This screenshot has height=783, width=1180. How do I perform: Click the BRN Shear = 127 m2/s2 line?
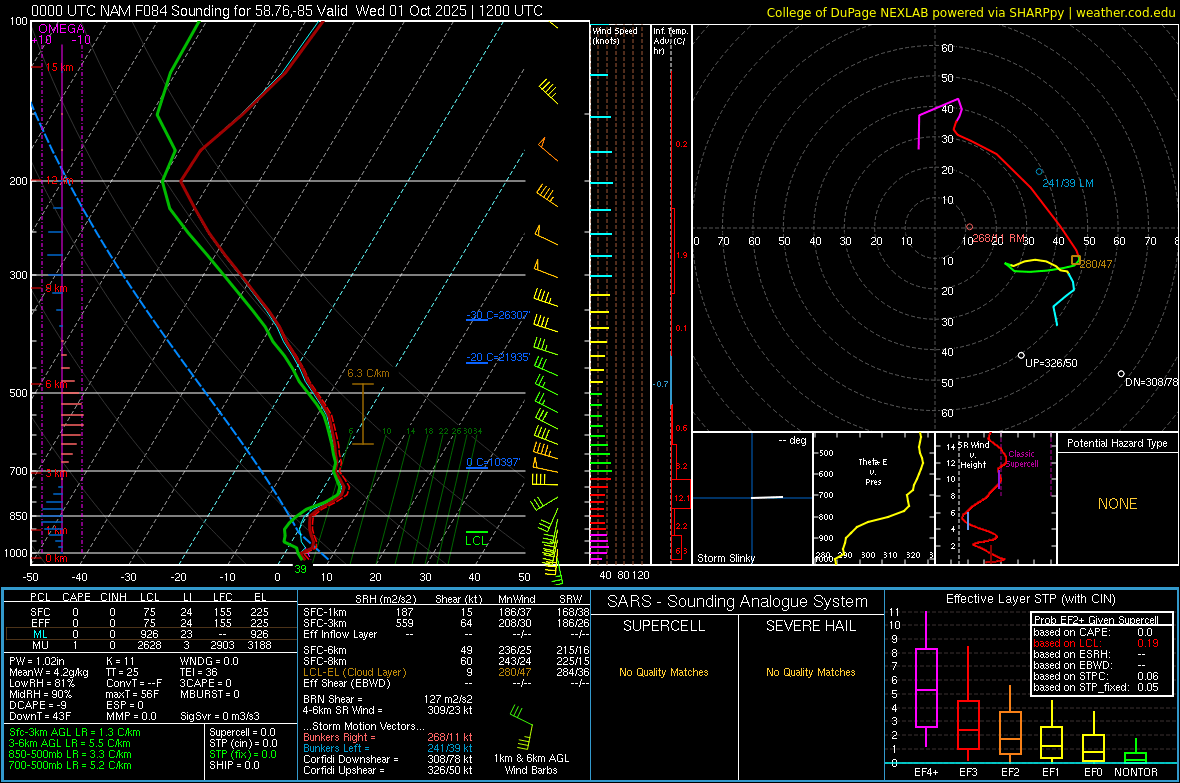point(388,699)
